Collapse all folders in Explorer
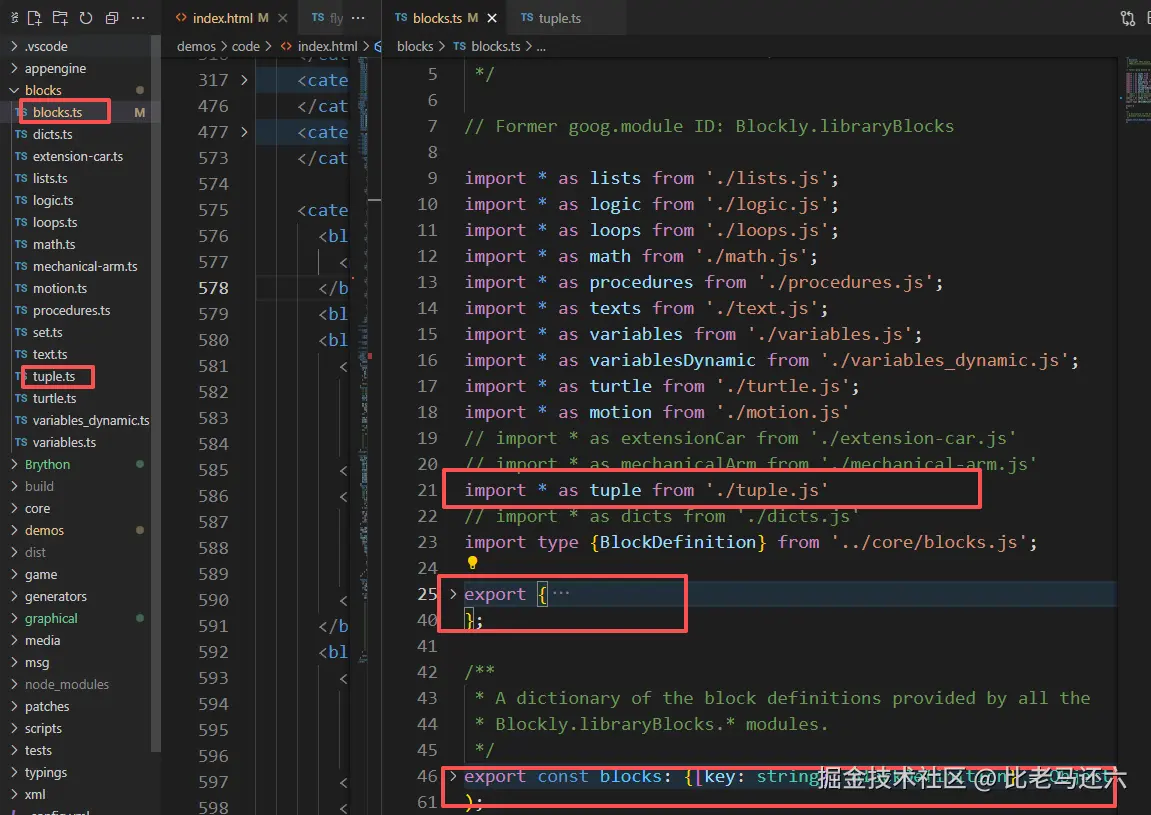 click(x=112, y=18)
